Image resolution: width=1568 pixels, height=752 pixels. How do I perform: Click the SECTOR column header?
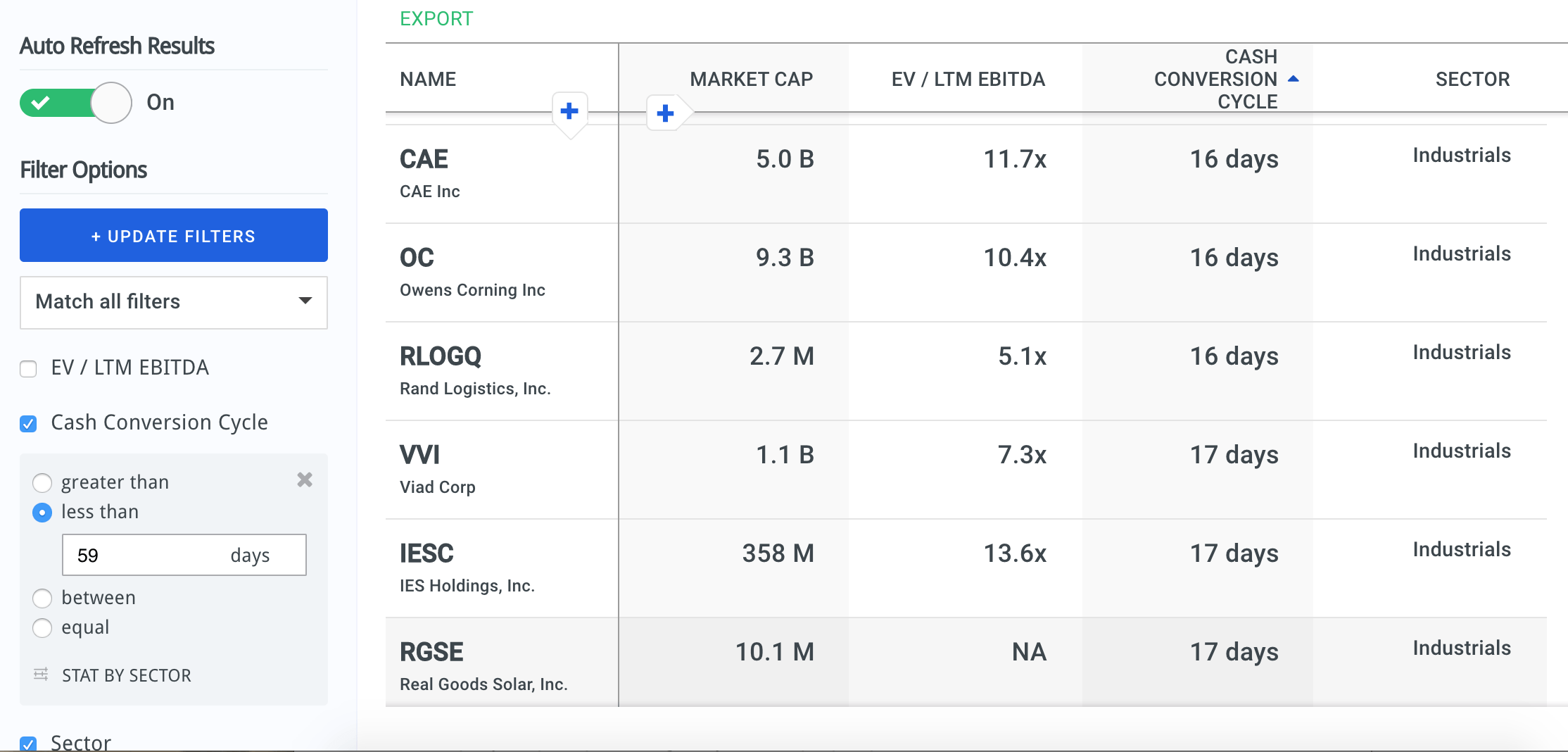click(x=1472, y=79)
